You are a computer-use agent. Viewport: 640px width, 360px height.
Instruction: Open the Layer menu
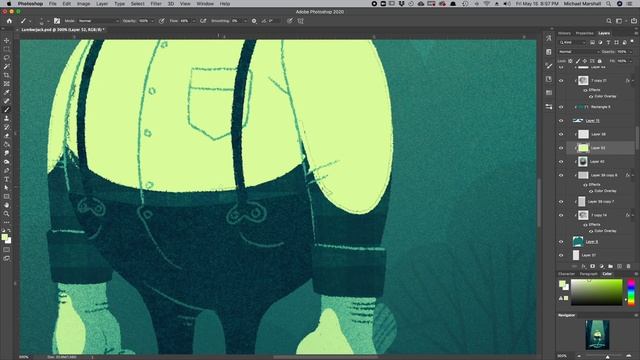pos(102,4)
